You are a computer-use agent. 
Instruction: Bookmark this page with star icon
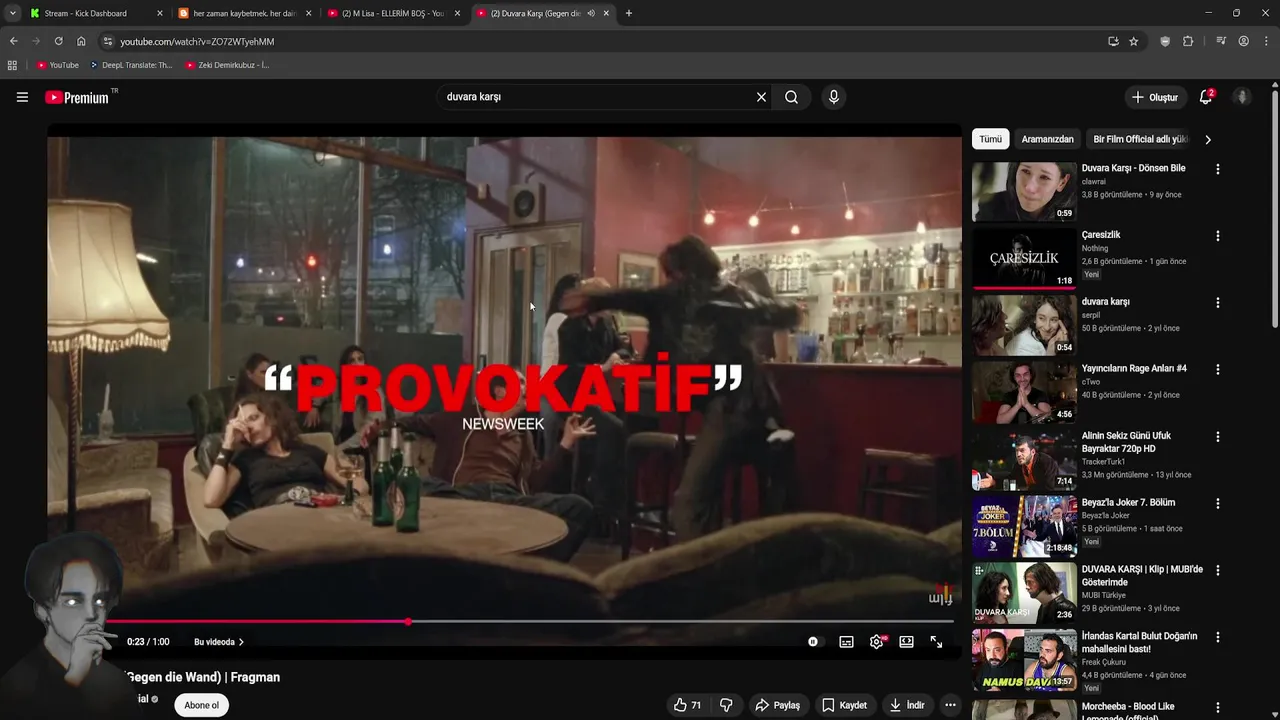tap(1133, 41)
